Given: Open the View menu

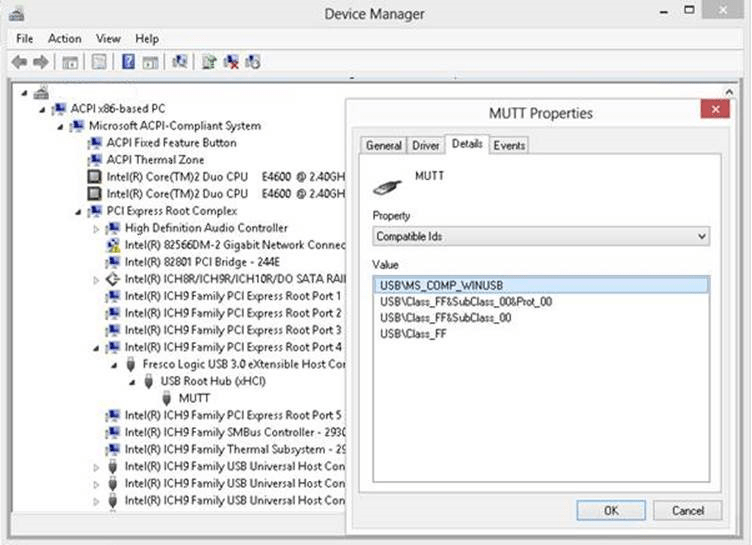Looking at the screenshot, I should [x=108, y=38].
